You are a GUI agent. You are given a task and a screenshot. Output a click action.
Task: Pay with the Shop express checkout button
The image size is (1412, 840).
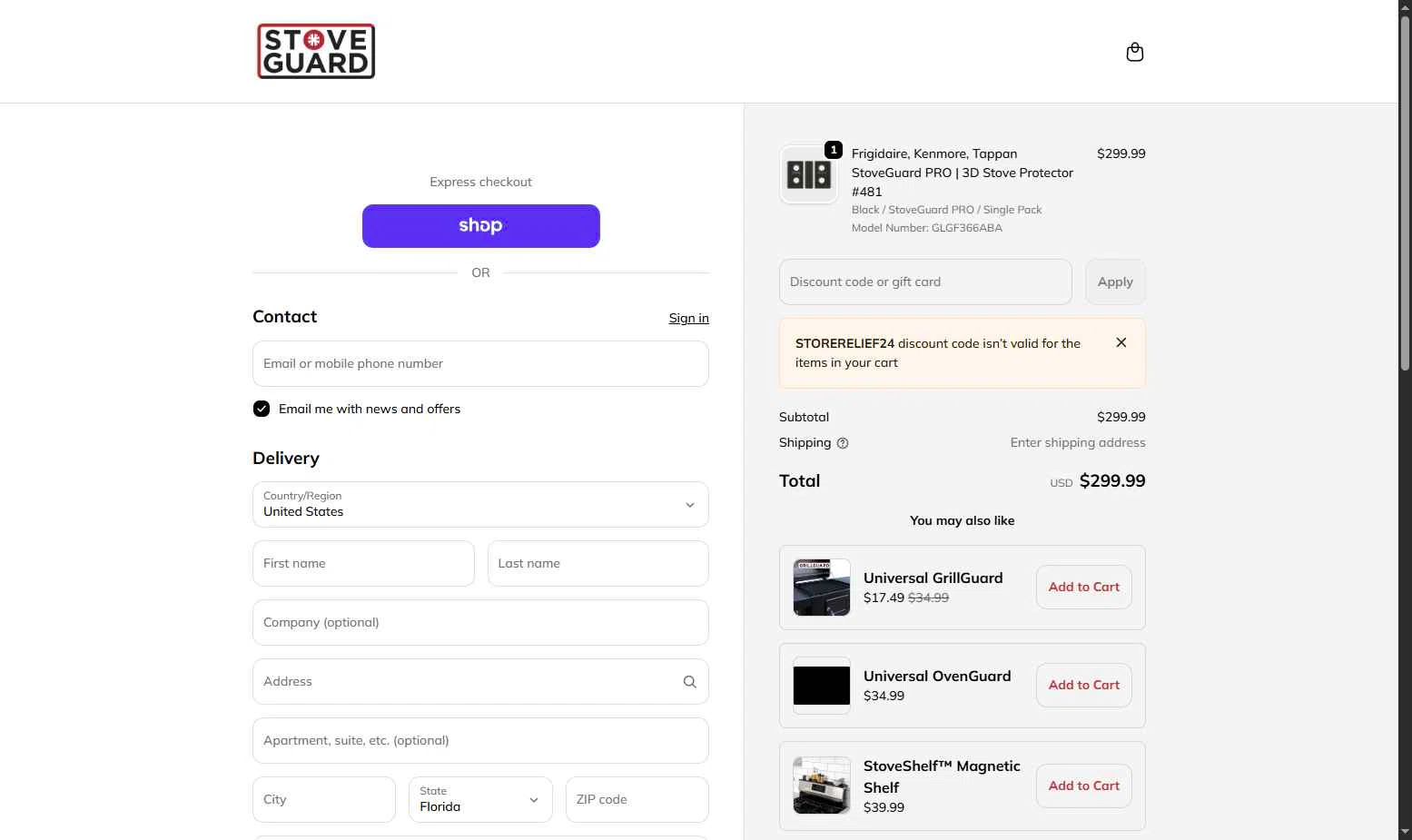pos(480,226)
